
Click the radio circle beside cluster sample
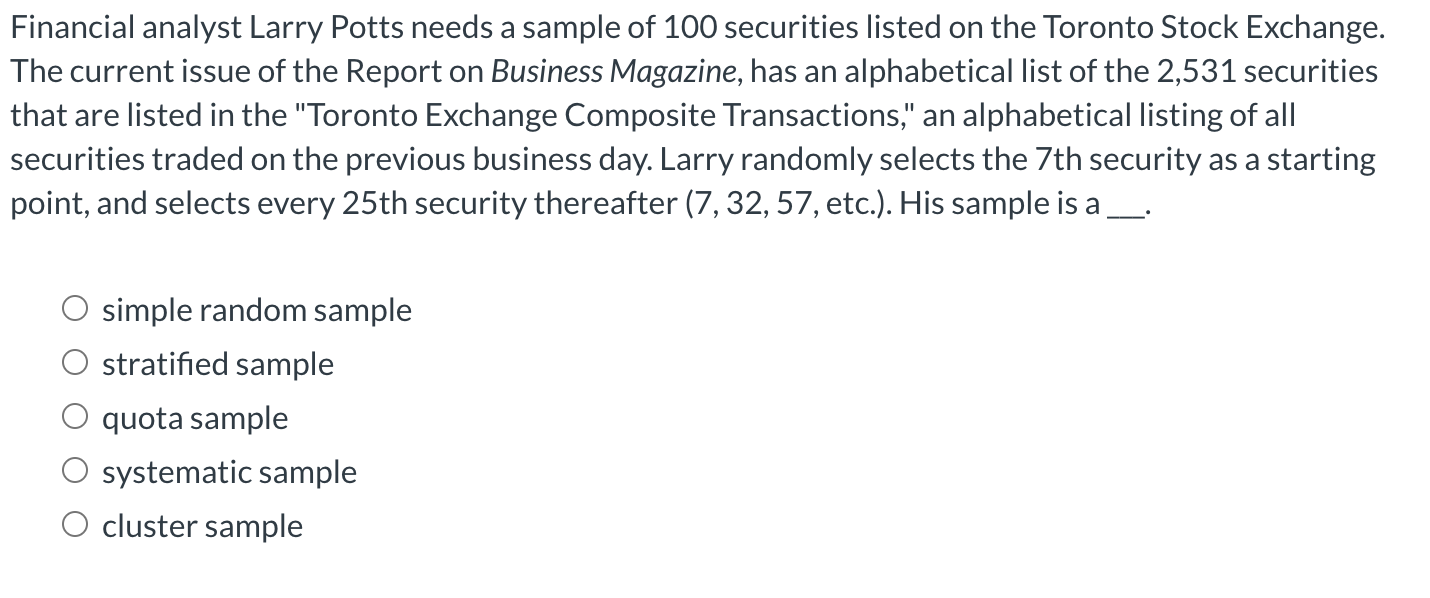[x=75, y=524]
